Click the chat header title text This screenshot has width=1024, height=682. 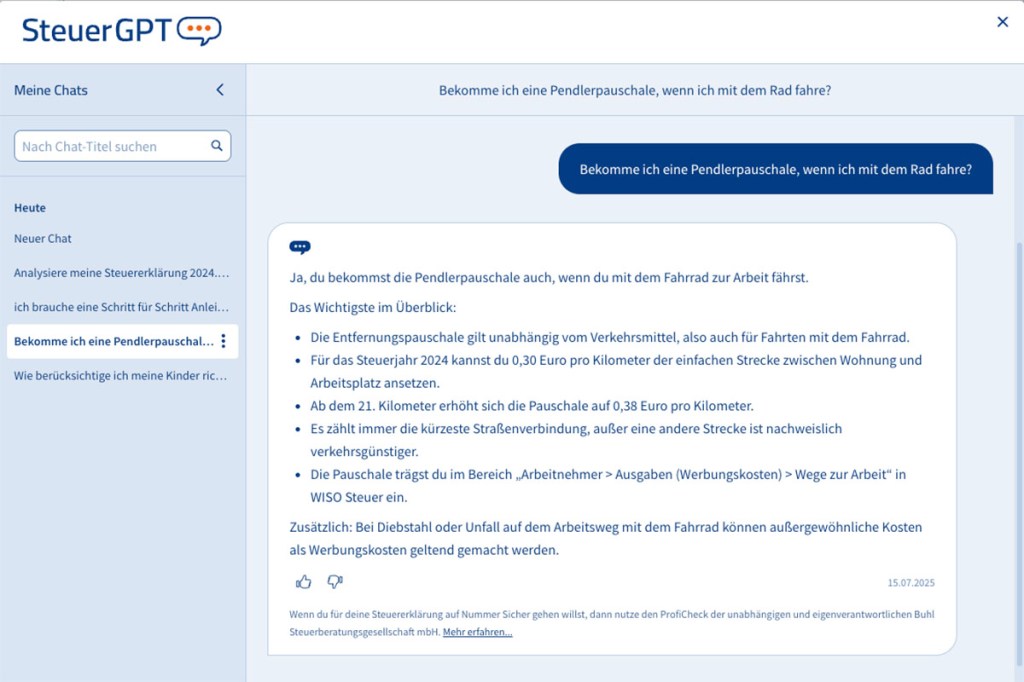point(635,90)
